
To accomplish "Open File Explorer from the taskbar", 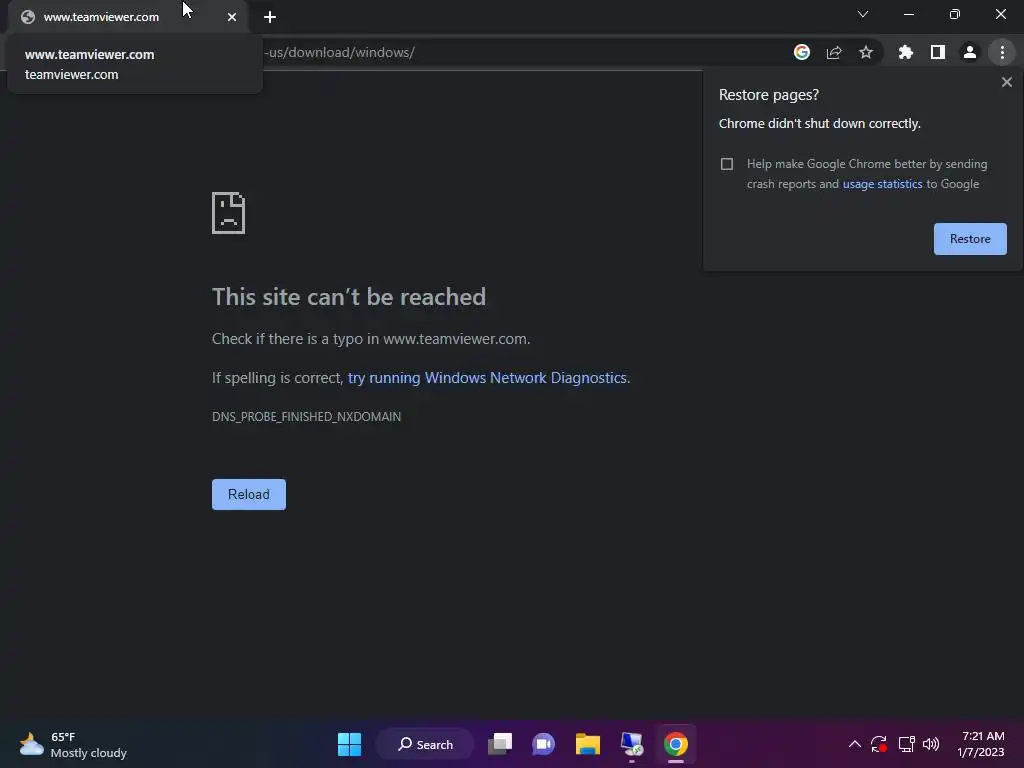I will (x=588, y=744).
